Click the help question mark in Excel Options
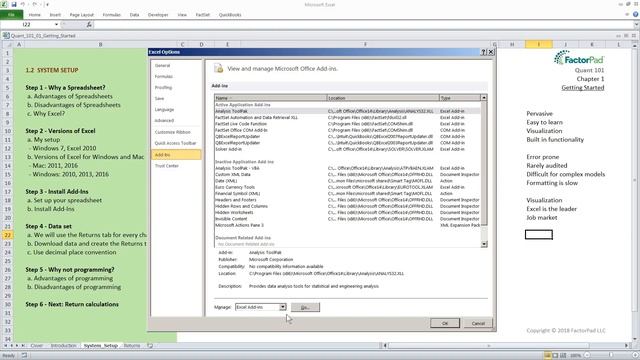The height and width of the screenshot is (360, 640). pos(484,52)
